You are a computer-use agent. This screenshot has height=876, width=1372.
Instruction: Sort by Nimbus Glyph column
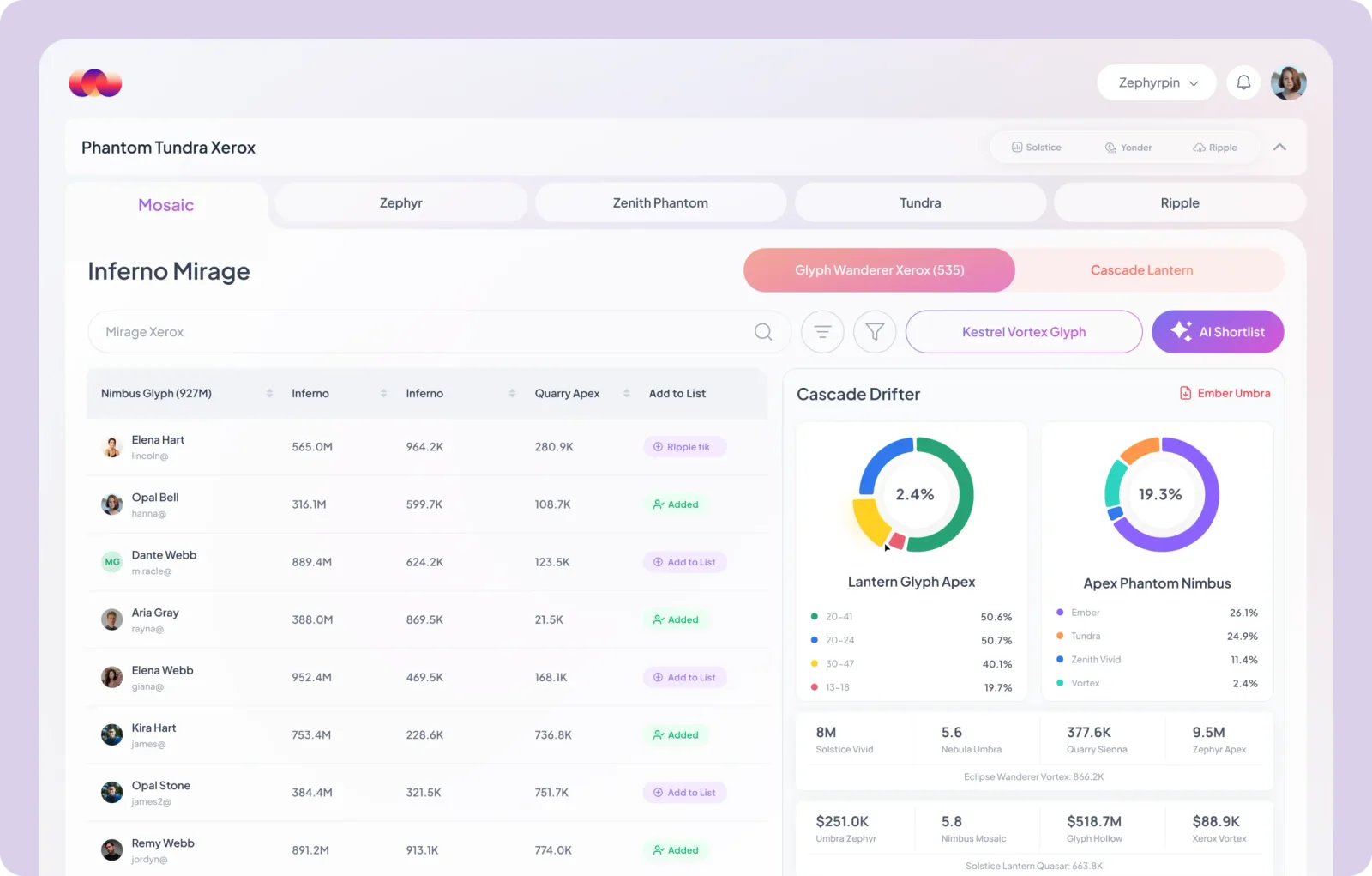pos(269,393)
